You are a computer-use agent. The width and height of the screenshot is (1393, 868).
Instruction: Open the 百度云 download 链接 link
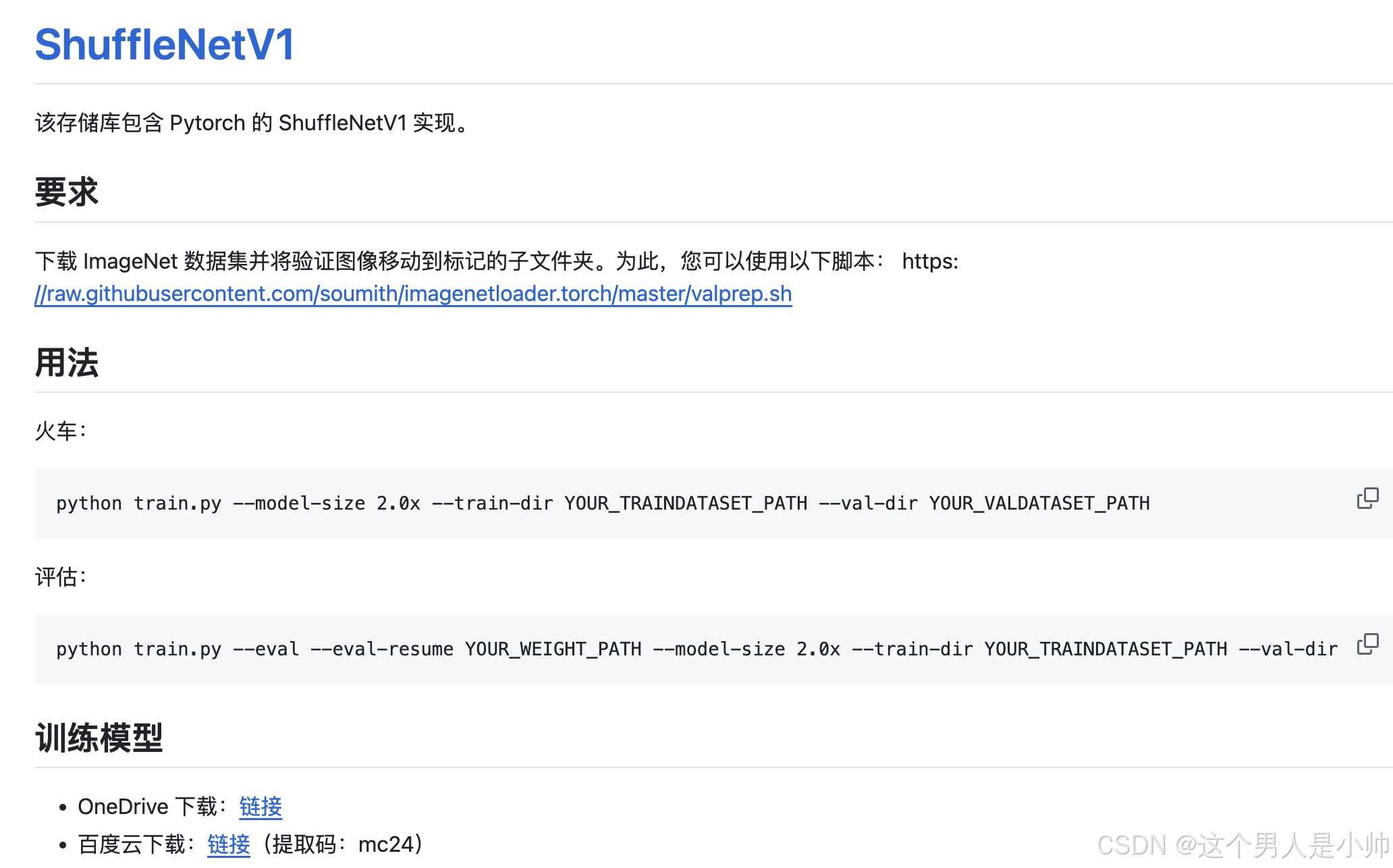pyautogui.click(x=228, y=844)
